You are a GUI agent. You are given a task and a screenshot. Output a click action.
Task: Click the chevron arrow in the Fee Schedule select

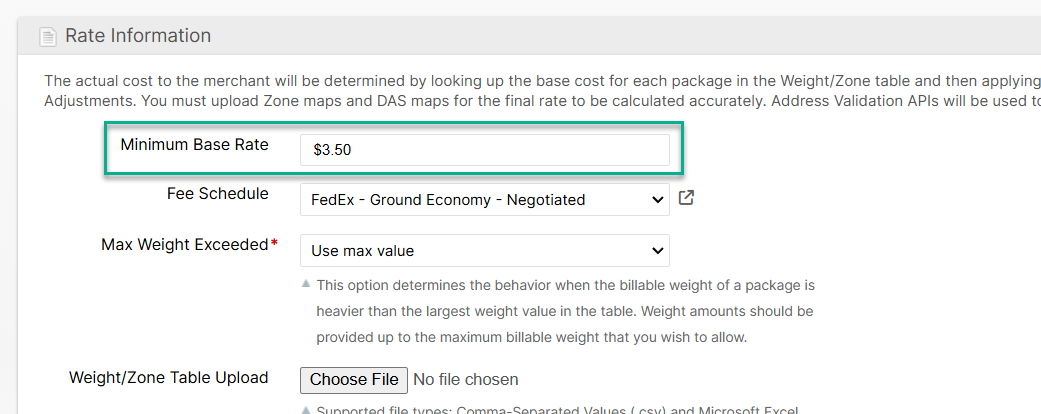657,199
